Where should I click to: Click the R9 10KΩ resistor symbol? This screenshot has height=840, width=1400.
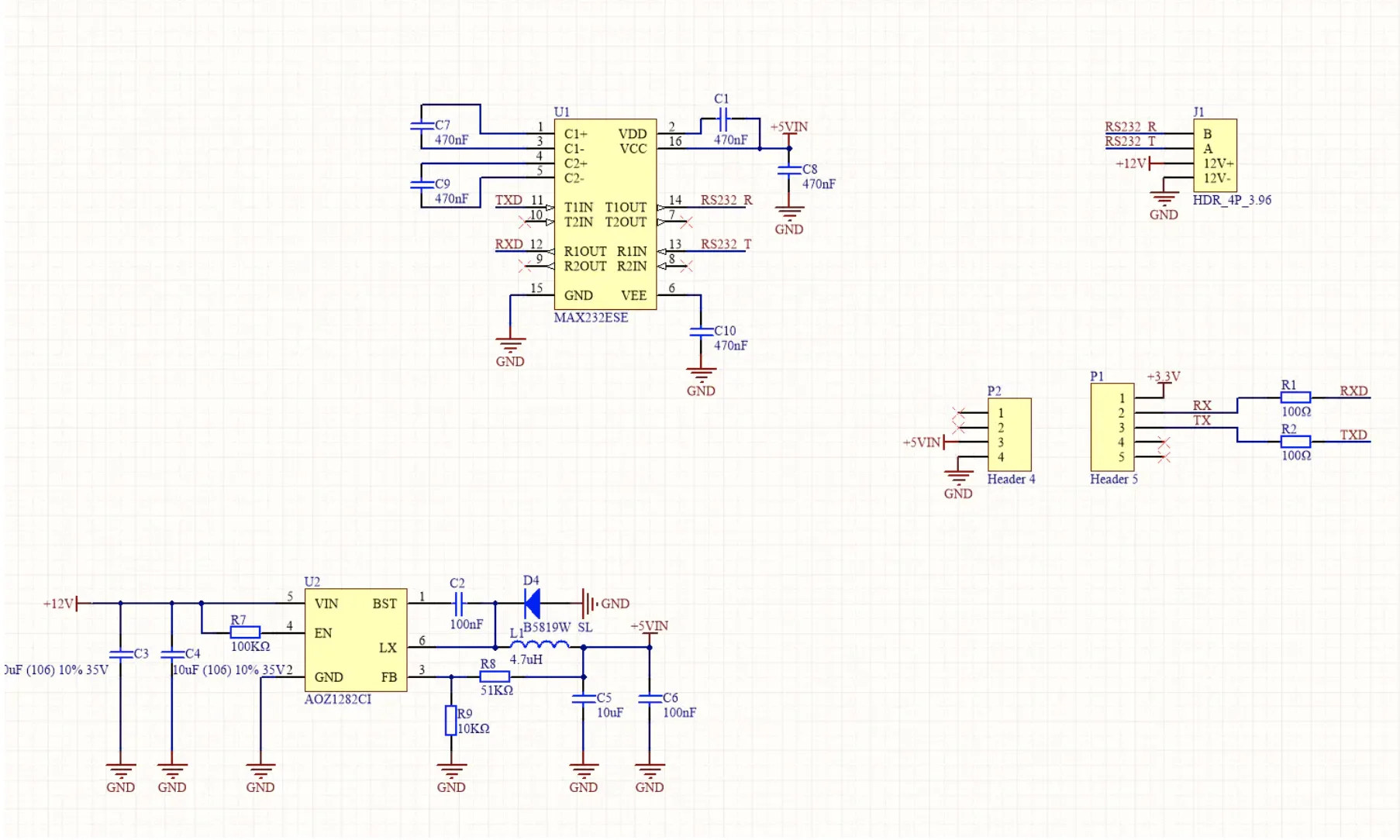tap(450, 721)
